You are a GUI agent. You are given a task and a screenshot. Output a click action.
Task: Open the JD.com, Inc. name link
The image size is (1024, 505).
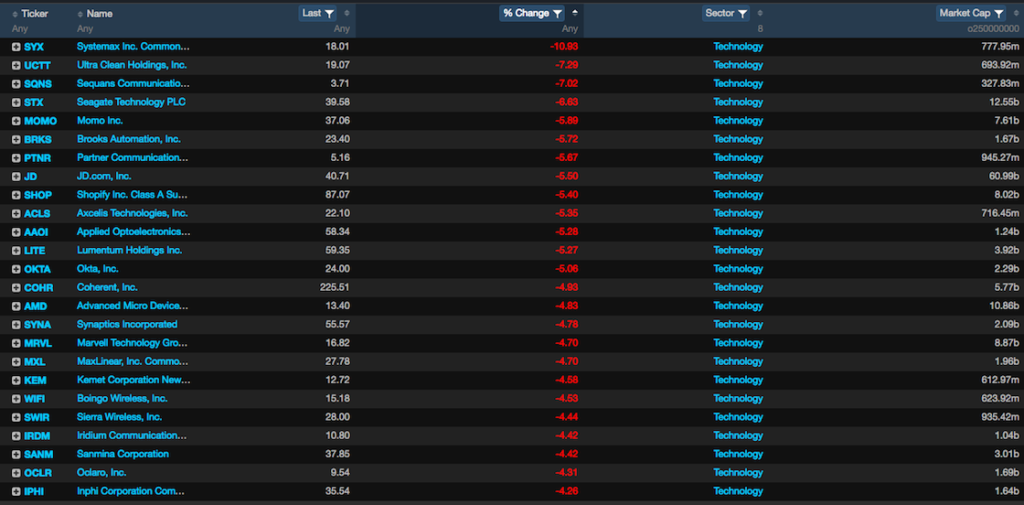tap(104, 176)
